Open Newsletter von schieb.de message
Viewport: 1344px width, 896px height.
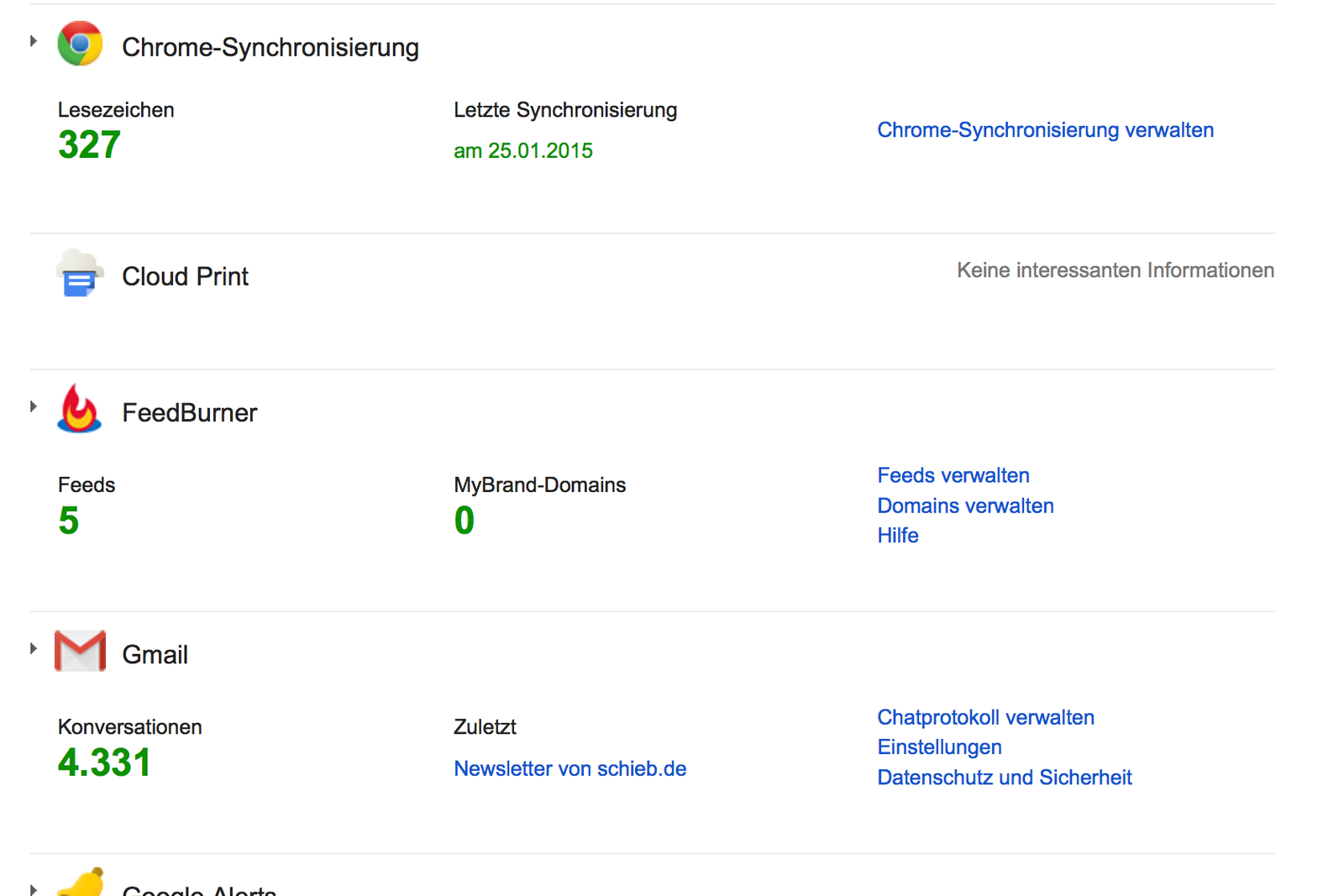(x=570, y=768)
